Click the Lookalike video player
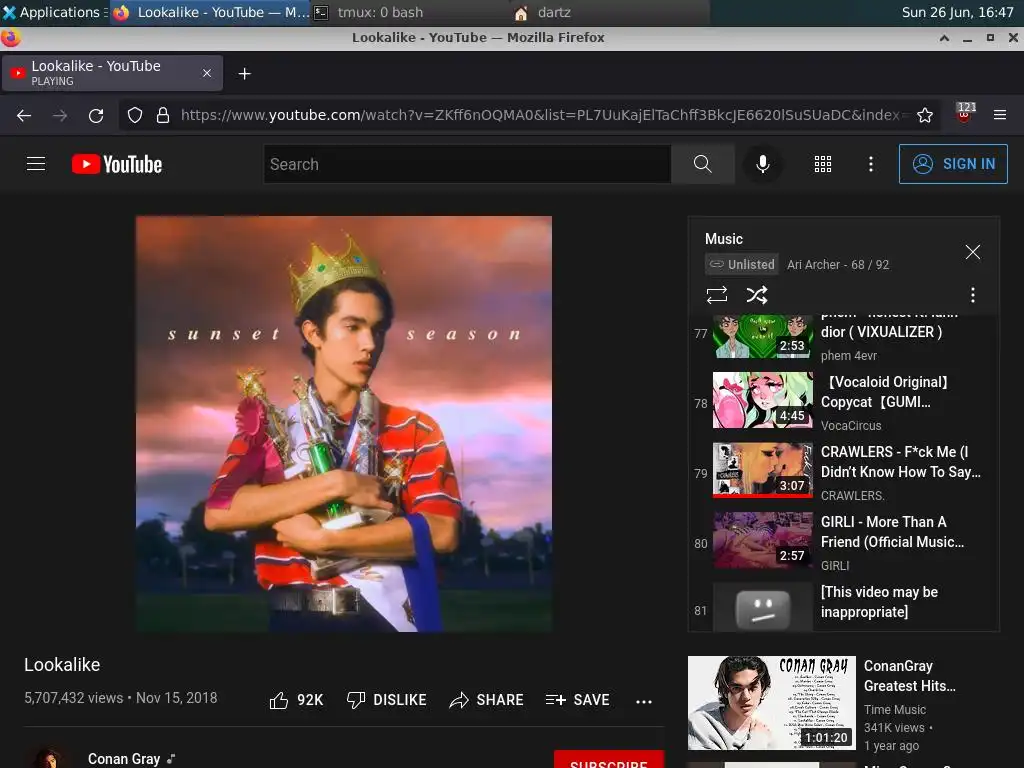 [x=344, y=424]
